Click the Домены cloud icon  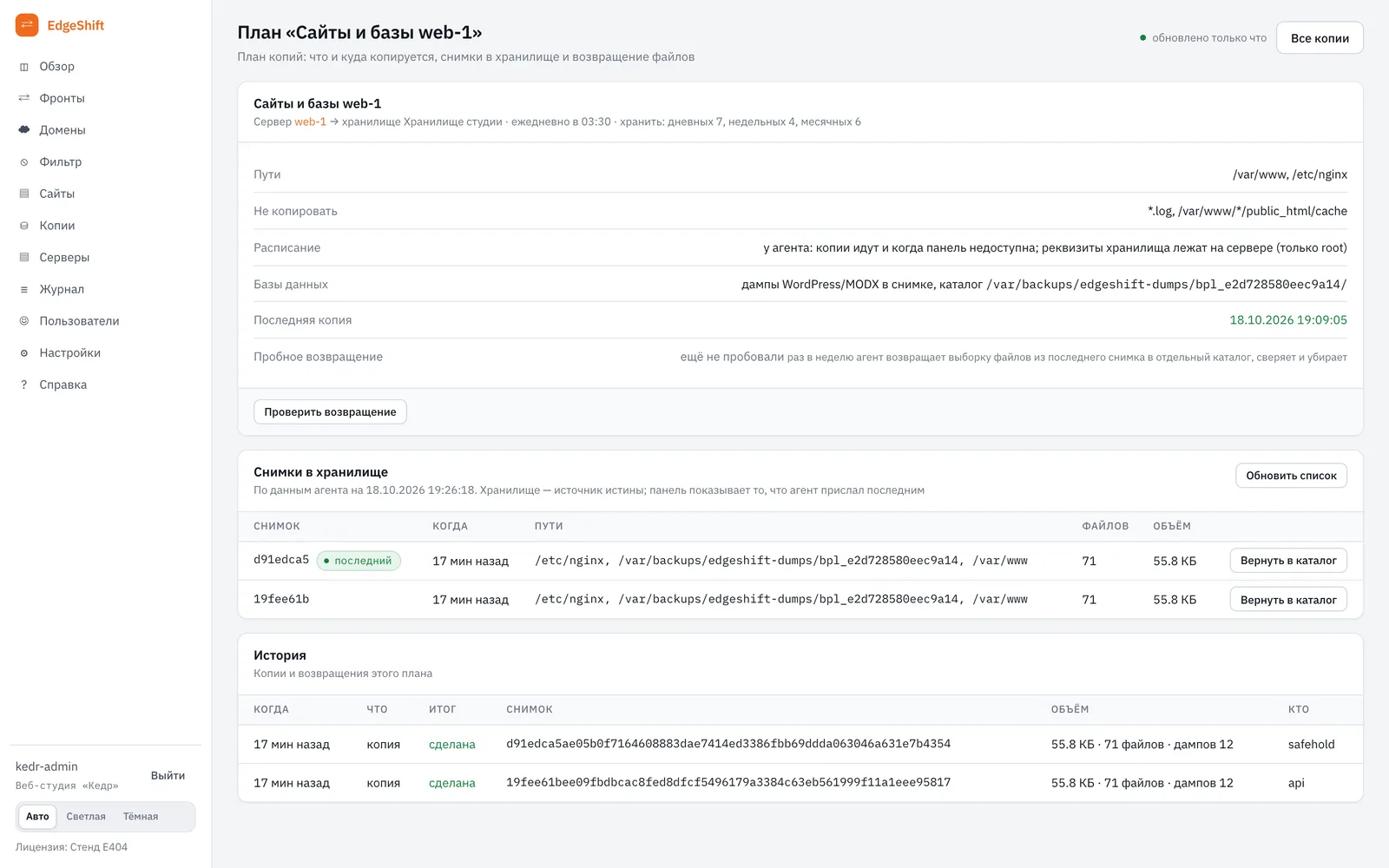pyautogui.click(x=24, y=130)
